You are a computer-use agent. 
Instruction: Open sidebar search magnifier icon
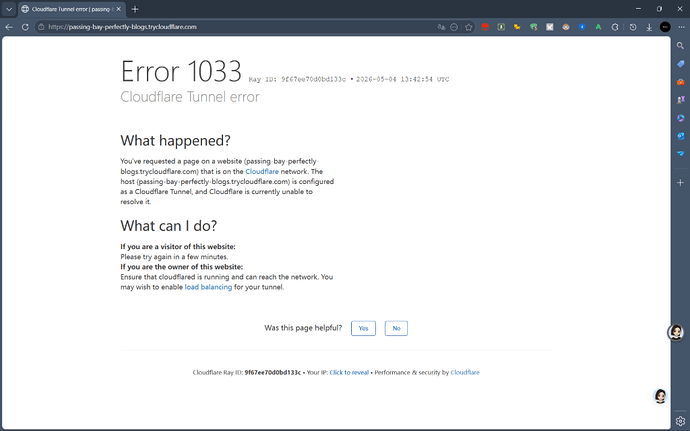pos(680,46)
